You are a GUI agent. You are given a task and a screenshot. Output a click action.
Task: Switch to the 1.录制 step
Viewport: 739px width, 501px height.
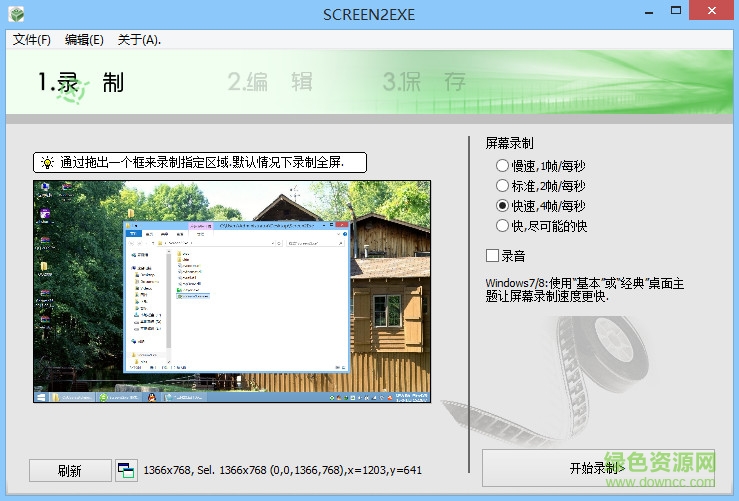pyautogui.click(x=80, y=82)
